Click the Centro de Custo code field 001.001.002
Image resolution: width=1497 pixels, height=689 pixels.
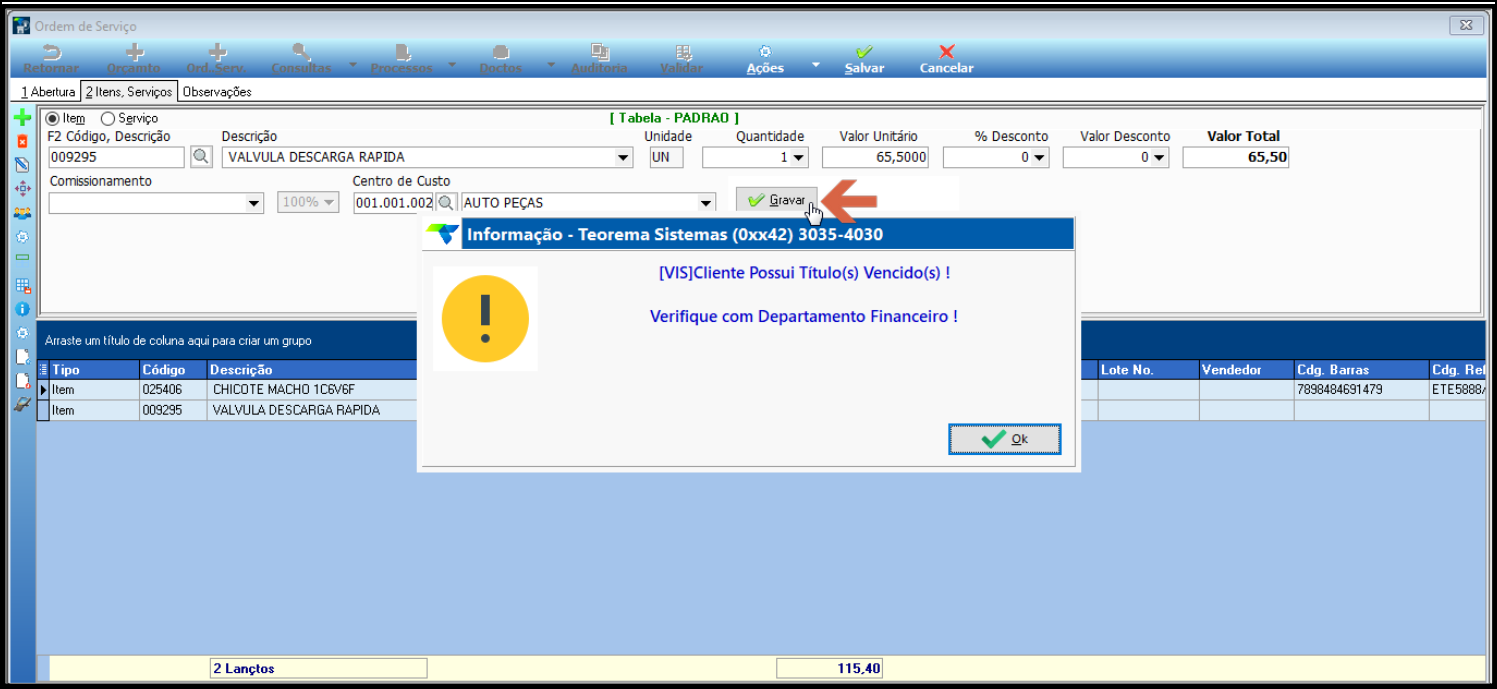coord(394,203)
